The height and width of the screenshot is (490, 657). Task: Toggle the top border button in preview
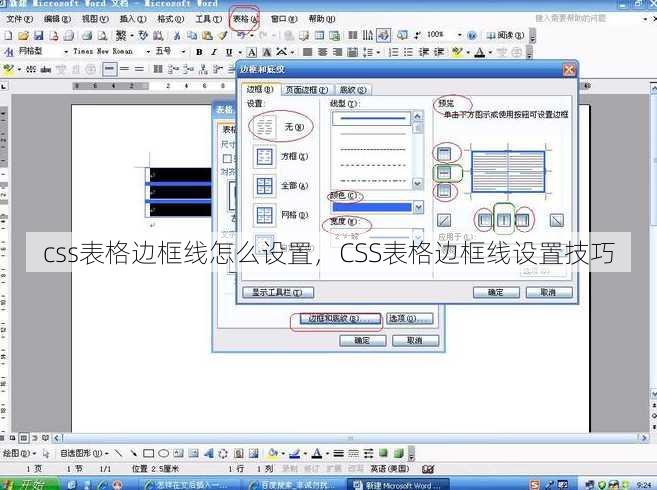coord(444,153)
